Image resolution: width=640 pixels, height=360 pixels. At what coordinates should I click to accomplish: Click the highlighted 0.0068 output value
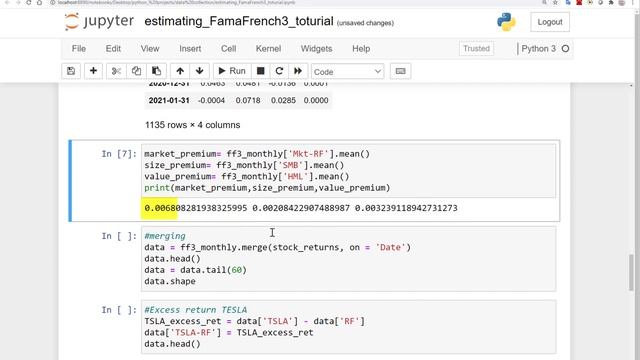(160, 208)
